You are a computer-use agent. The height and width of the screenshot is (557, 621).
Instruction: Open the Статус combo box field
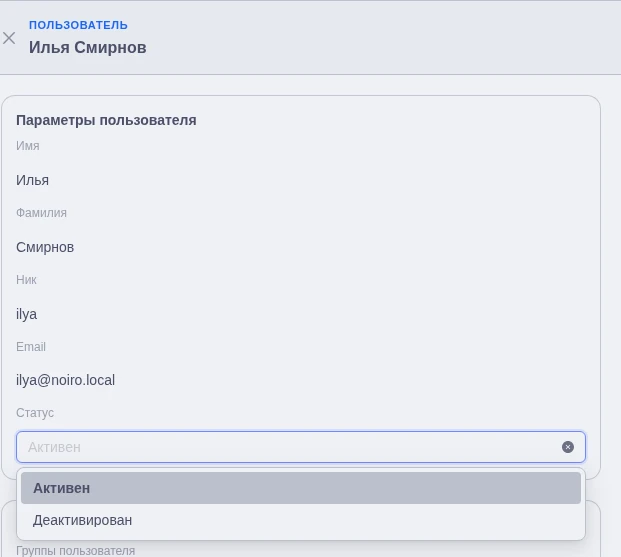pos(301,447)
